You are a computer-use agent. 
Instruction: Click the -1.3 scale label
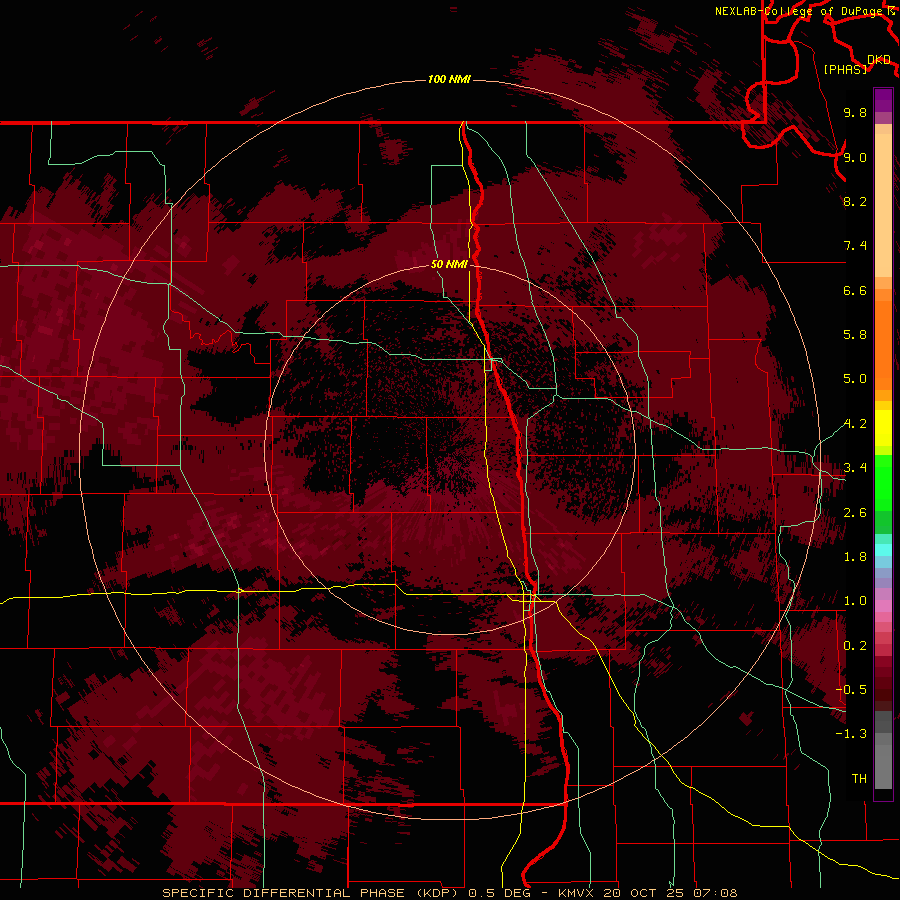click(x=851, y=734)
